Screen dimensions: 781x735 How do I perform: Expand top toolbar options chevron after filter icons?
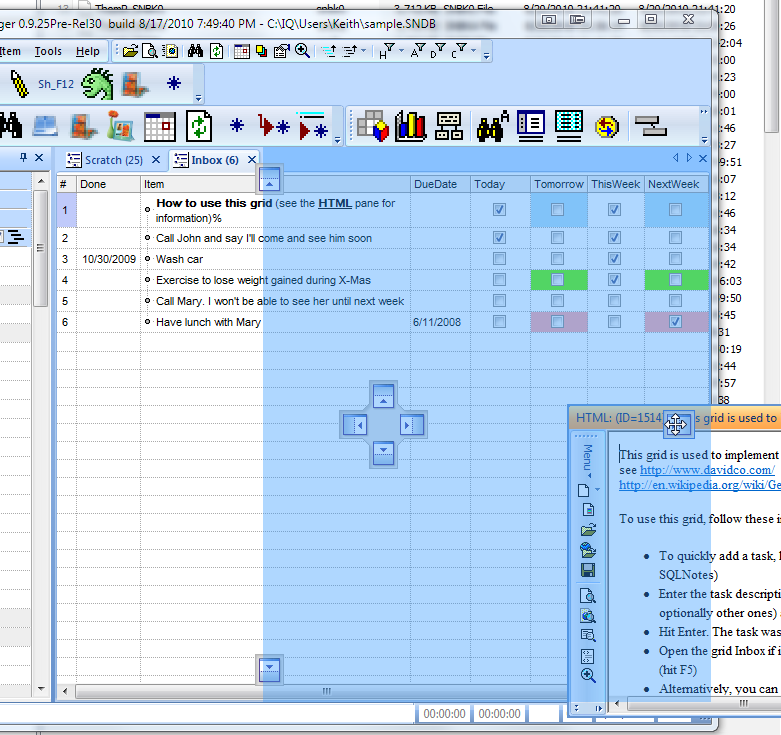click(x=486, y=56)
